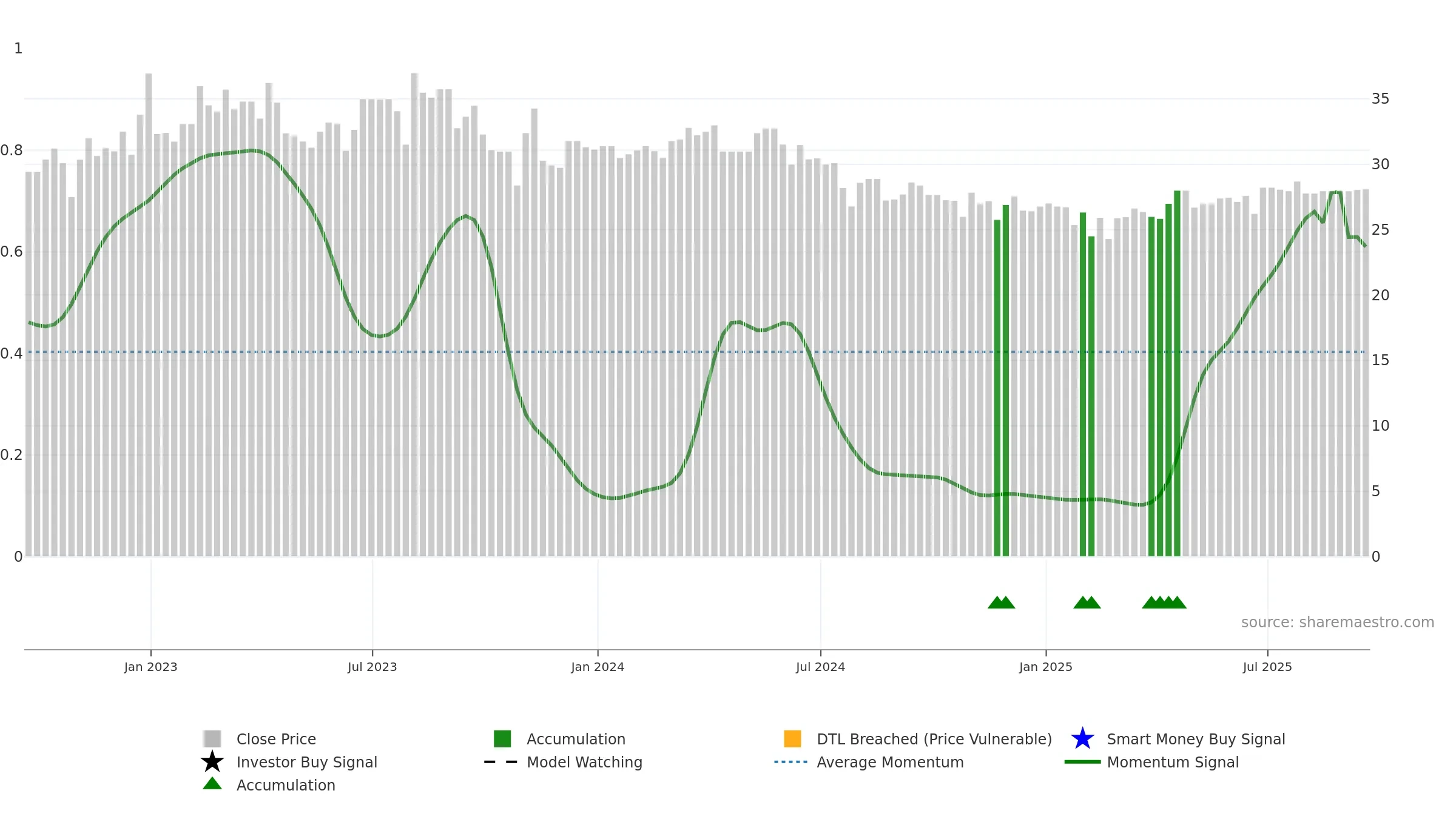The width and height of the screenshot is (1456, 819).
Task: Toggle the Average Momentum legend label
Action: click(x=890, y=762)
